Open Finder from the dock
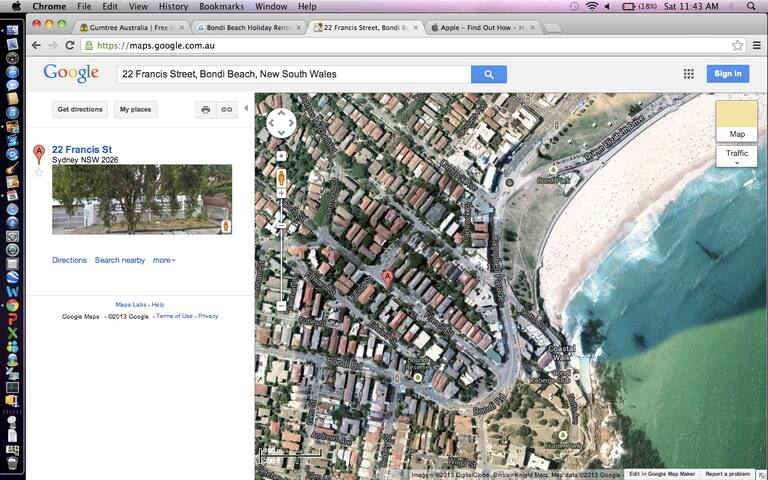The height and width of the screenshot is (480, 768). click(x=12, y=30)
